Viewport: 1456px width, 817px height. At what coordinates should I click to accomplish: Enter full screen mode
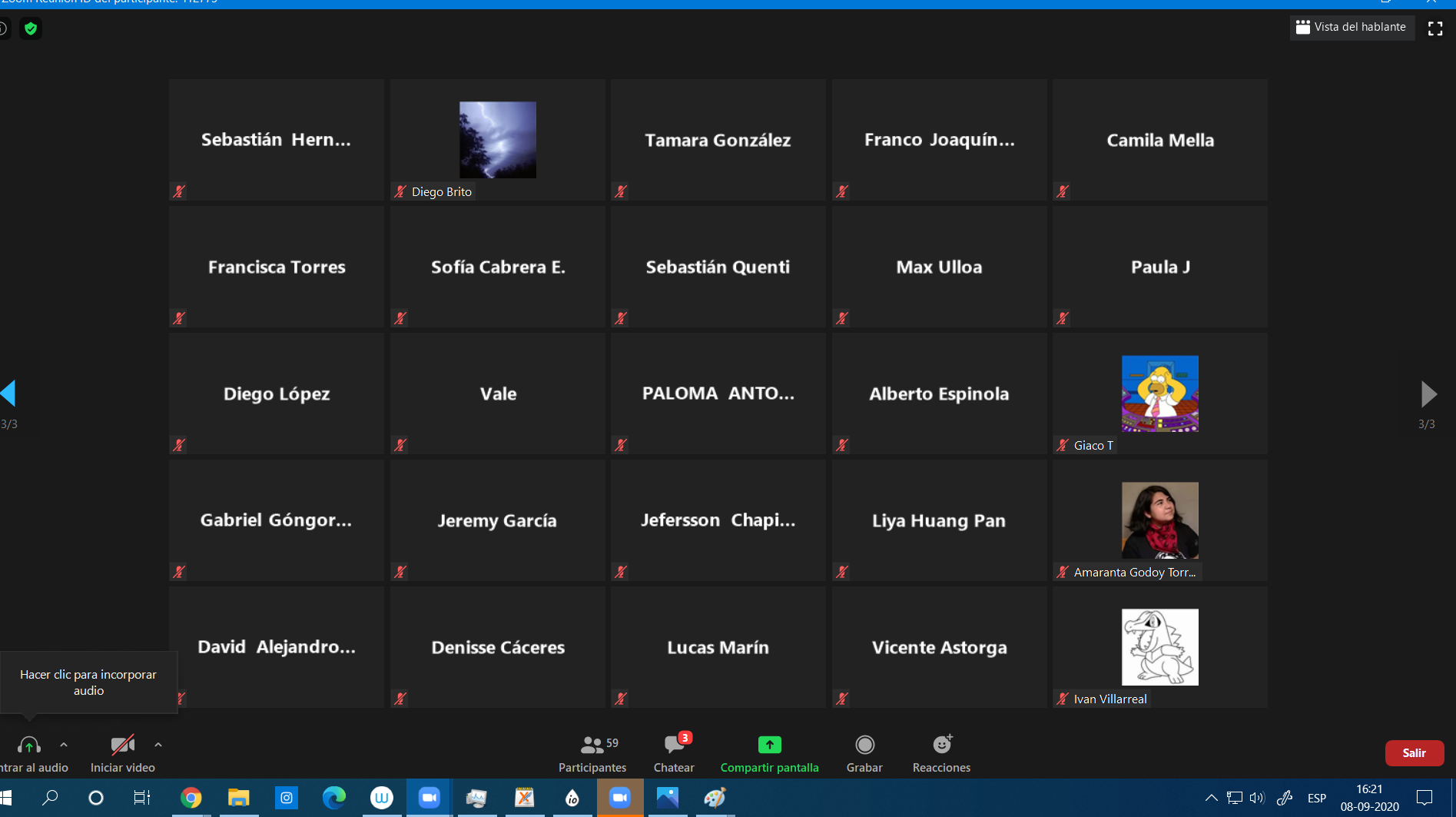coord(1434,28)
